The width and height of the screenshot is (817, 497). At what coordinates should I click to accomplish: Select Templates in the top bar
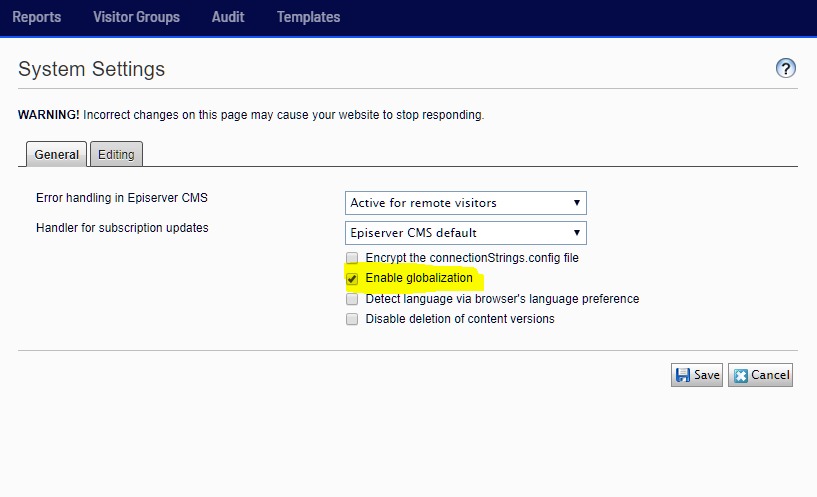click(308, 17)
